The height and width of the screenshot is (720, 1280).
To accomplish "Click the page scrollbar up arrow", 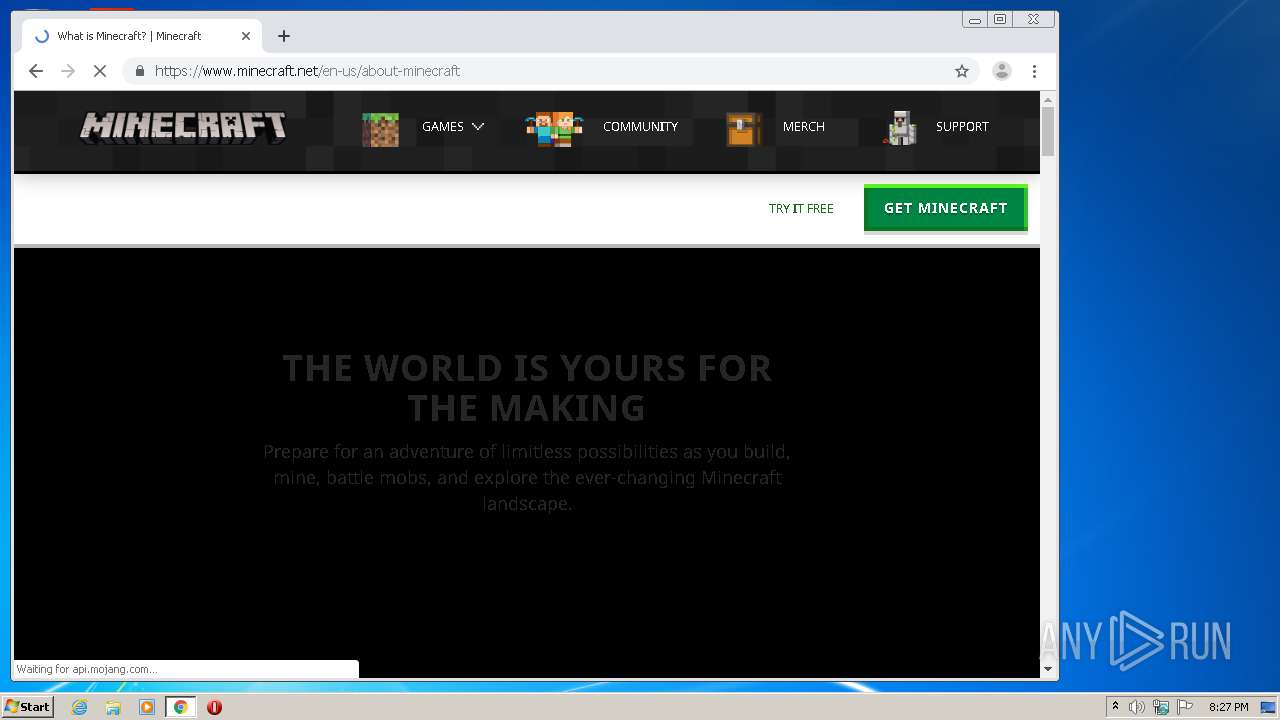I will pos(1048,100).
